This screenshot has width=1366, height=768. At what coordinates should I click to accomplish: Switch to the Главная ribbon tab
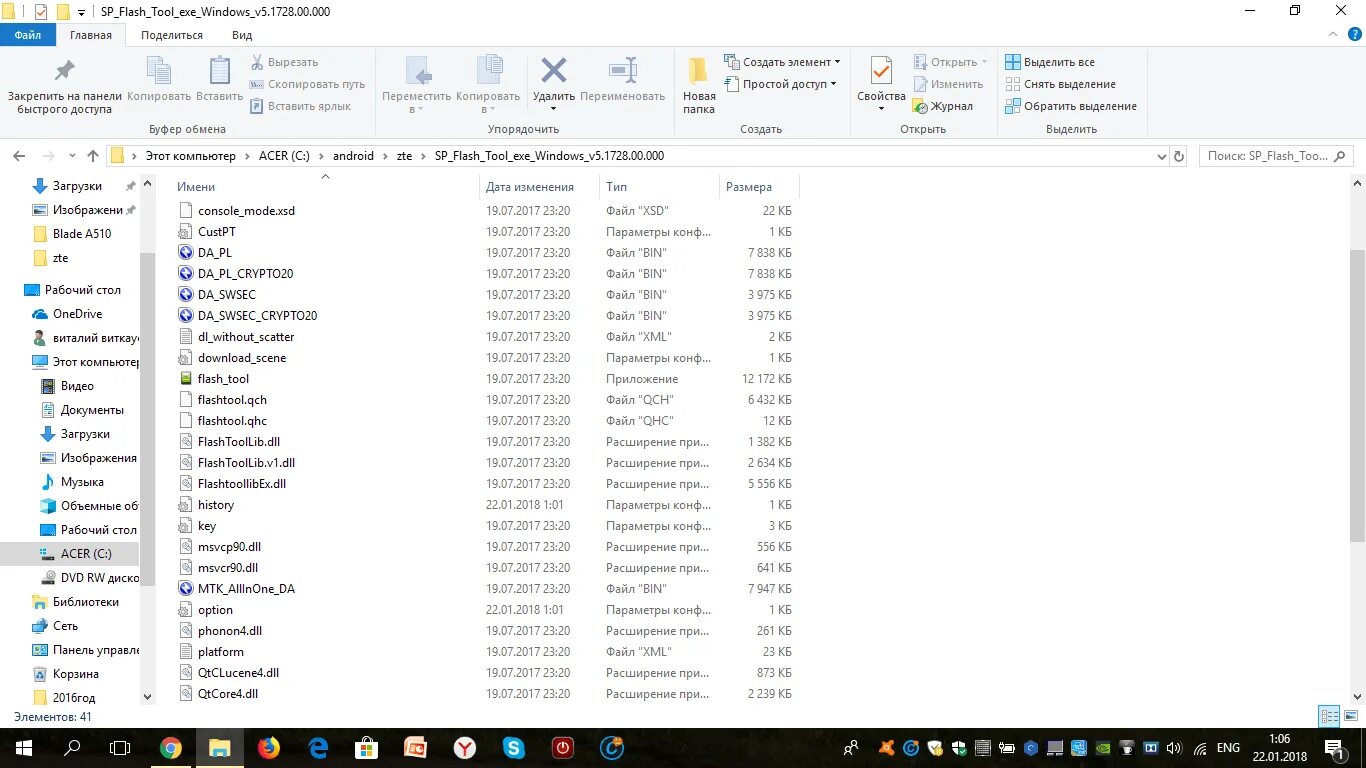tap(91, 35)
